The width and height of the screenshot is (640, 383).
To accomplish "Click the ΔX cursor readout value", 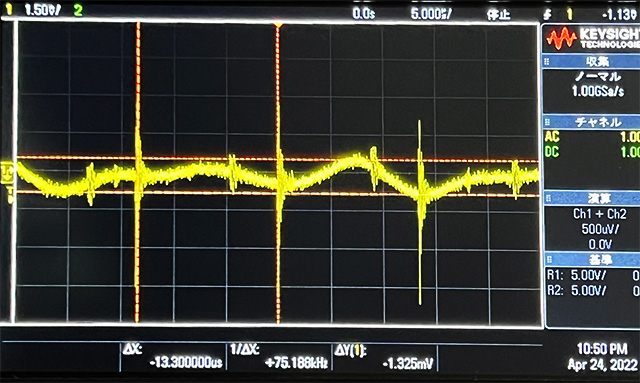I will click(x=186, y=363).
